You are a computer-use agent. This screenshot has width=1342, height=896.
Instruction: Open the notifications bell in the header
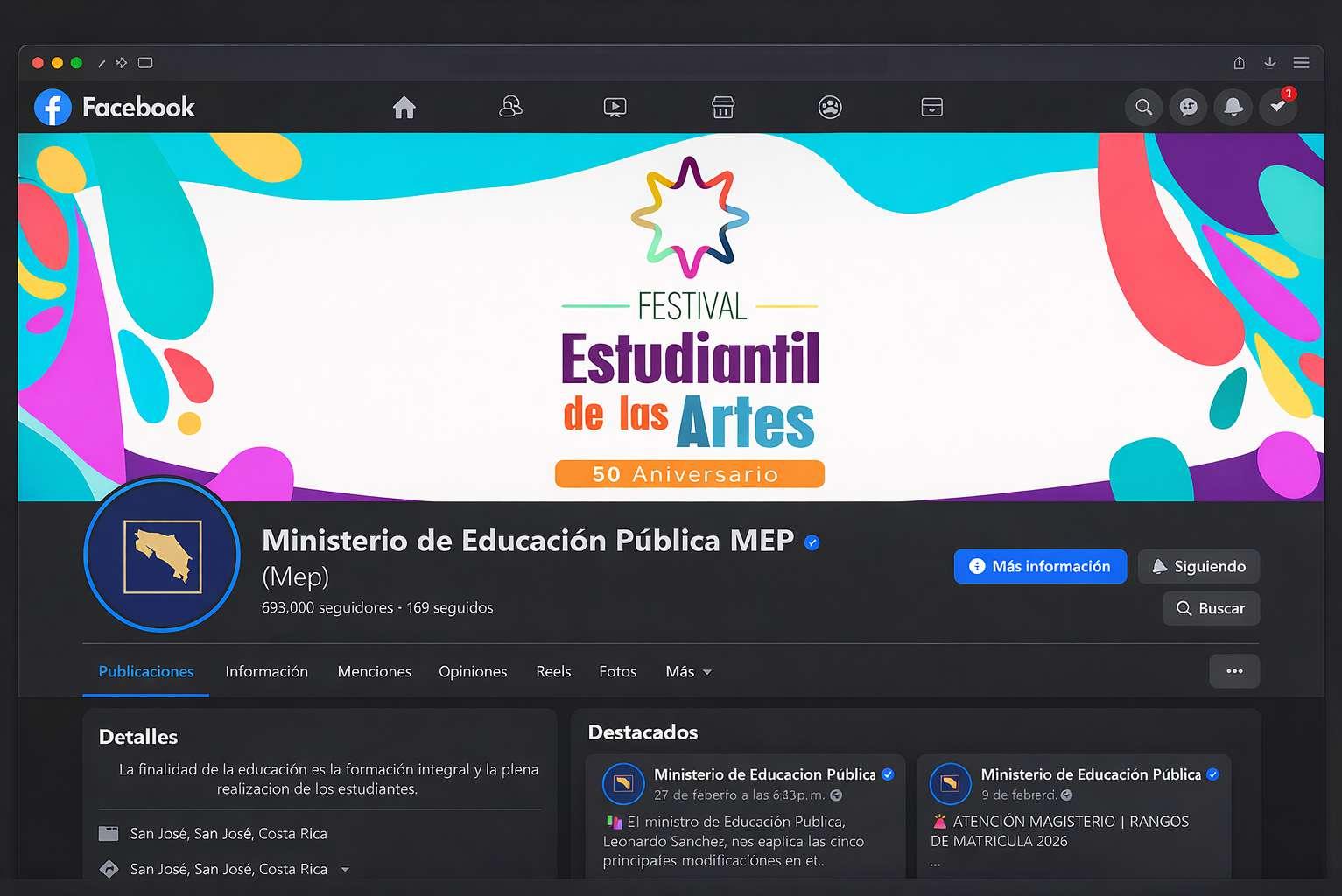pyautogui.click(x=1233, y=108)
